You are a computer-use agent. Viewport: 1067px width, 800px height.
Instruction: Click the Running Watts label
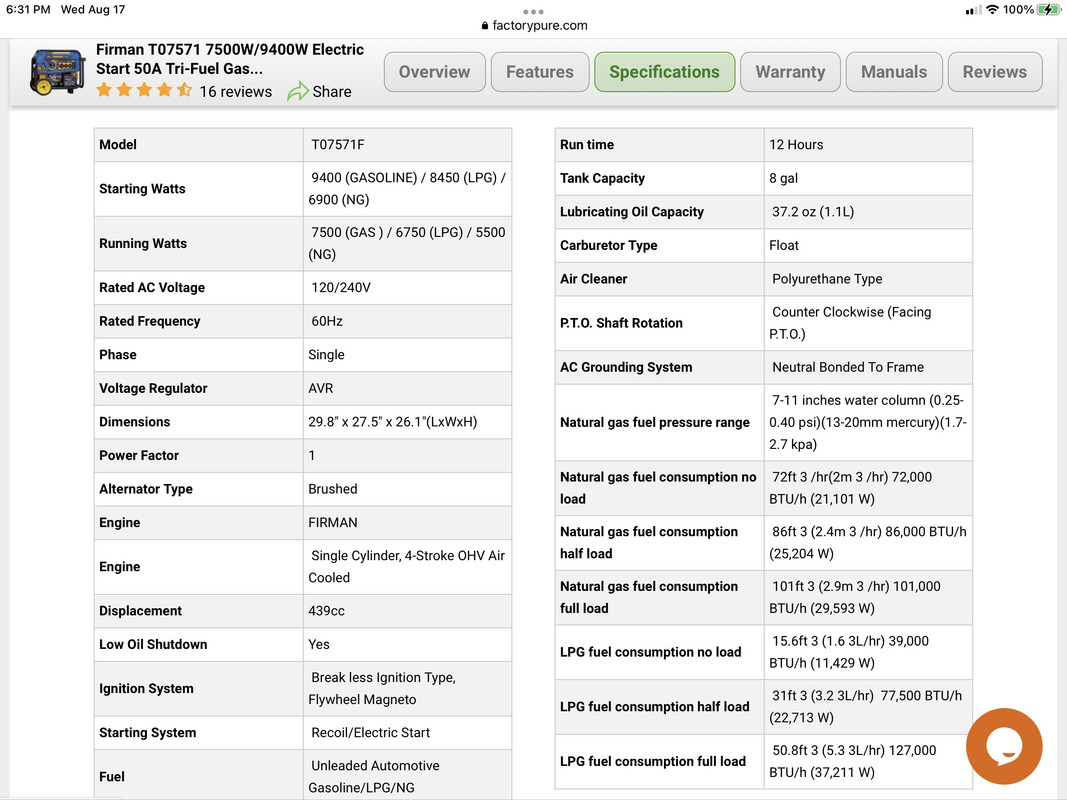pos(143,243)
